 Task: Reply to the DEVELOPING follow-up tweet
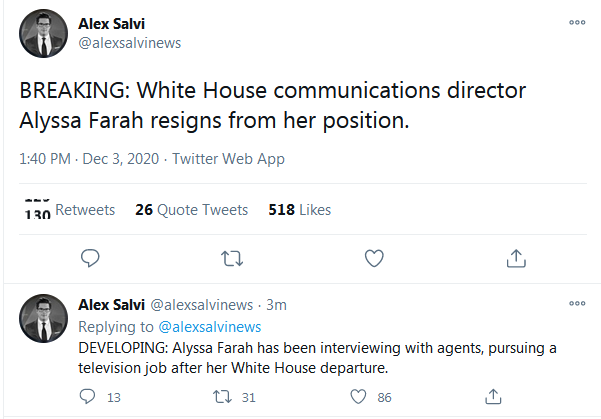point(87,397)
